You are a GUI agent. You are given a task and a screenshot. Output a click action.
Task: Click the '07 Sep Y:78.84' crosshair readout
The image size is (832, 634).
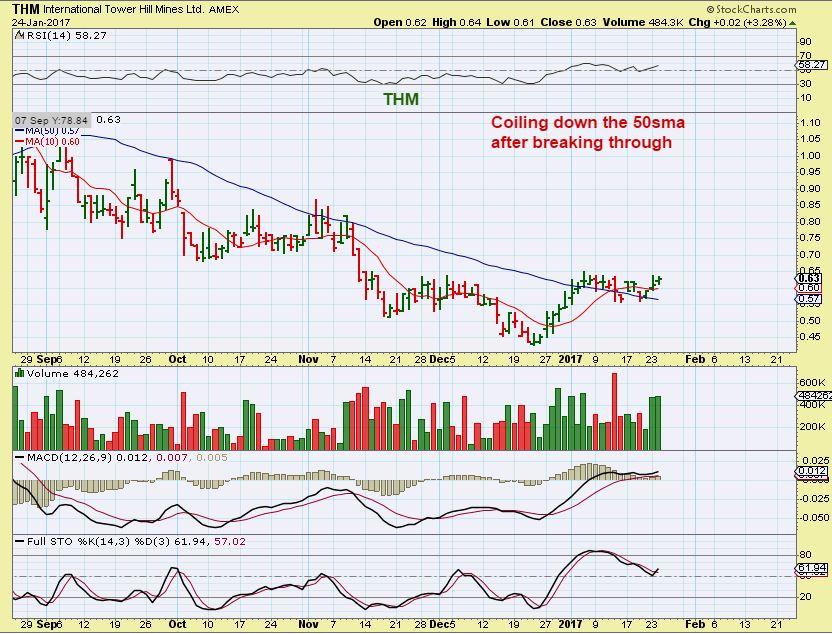click(x=51, y=120)
